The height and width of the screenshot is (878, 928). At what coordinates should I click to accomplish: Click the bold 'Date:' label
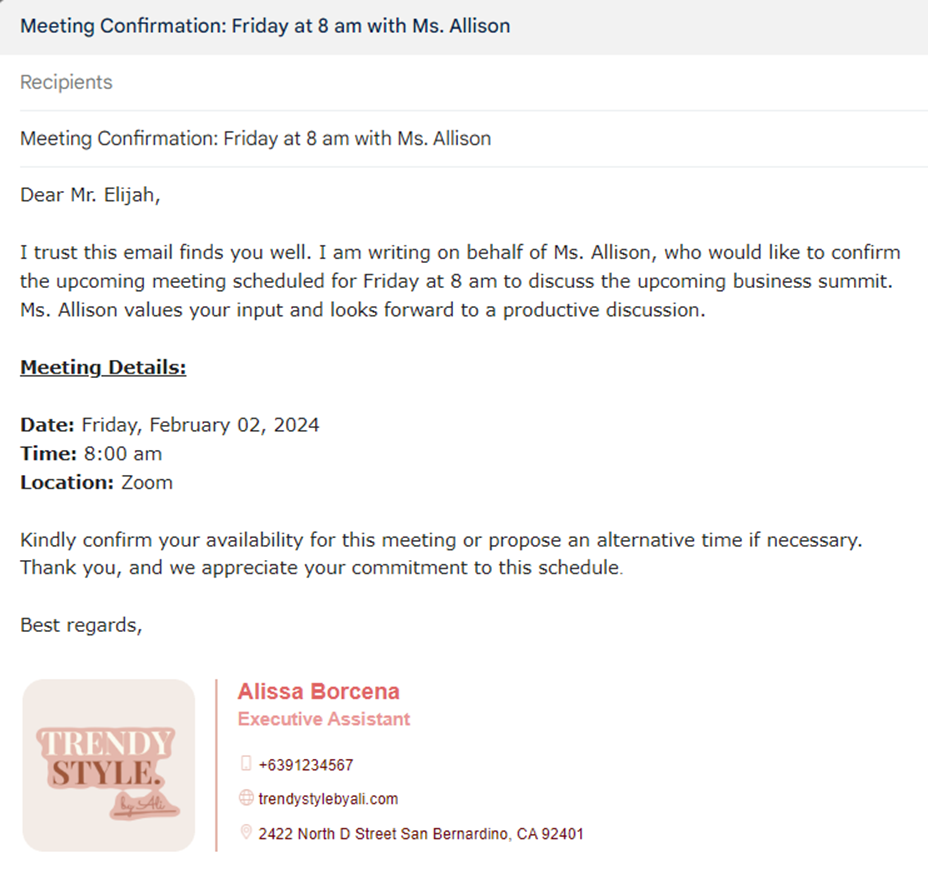(x=47, y=425)
